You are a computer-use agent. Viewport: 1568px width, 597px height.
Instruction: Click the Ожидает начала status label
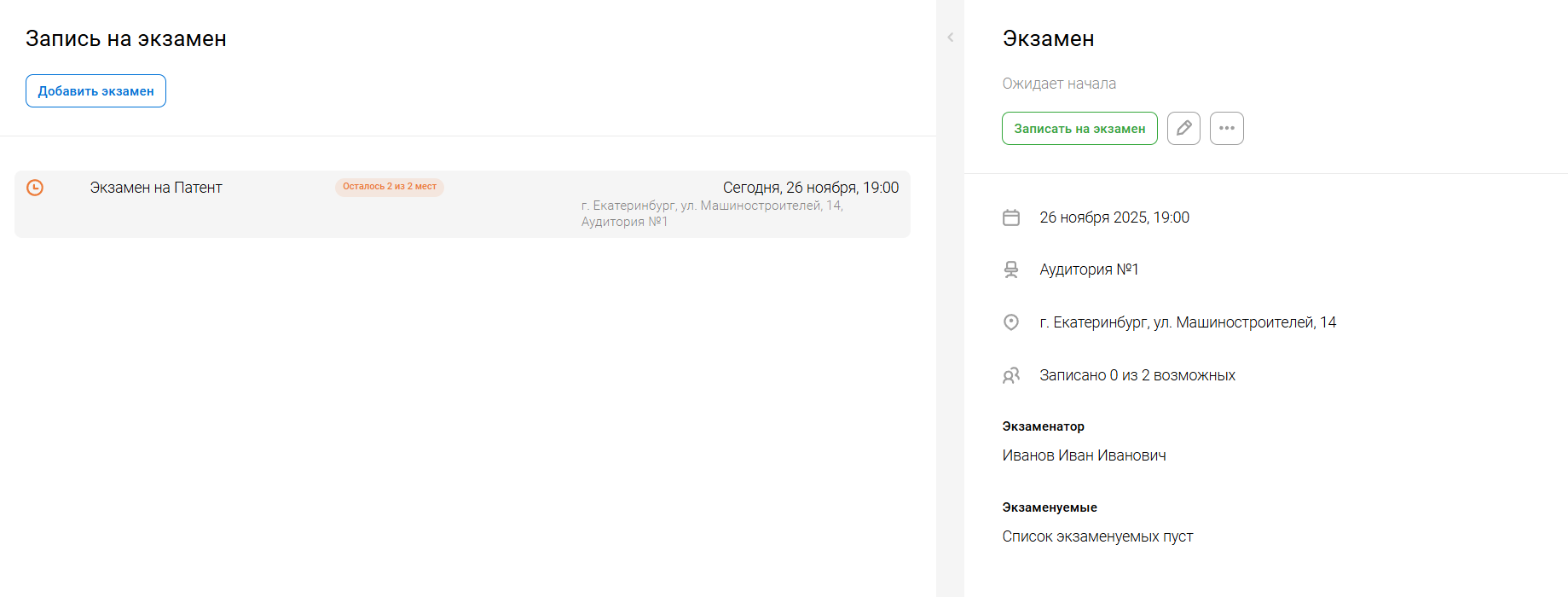pyautogui.click(x=1059, y=84)
